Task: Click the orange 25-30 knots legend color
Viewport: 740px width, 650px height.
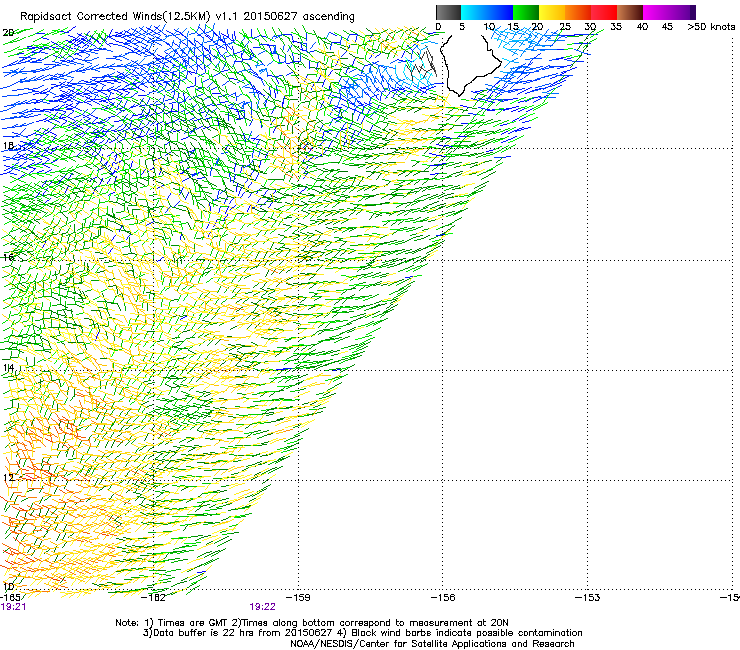Action: (x=578, y=12)
